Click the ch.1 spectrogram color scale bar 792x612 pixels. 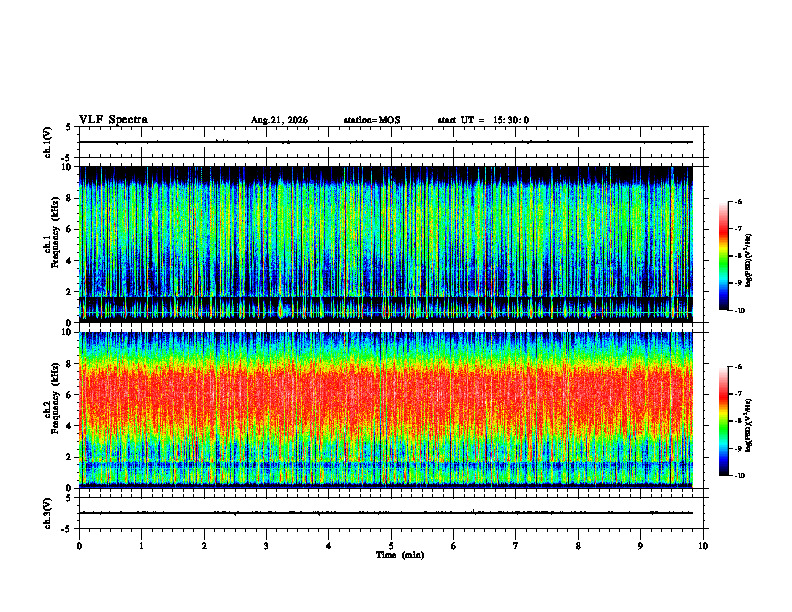[723, 256]
